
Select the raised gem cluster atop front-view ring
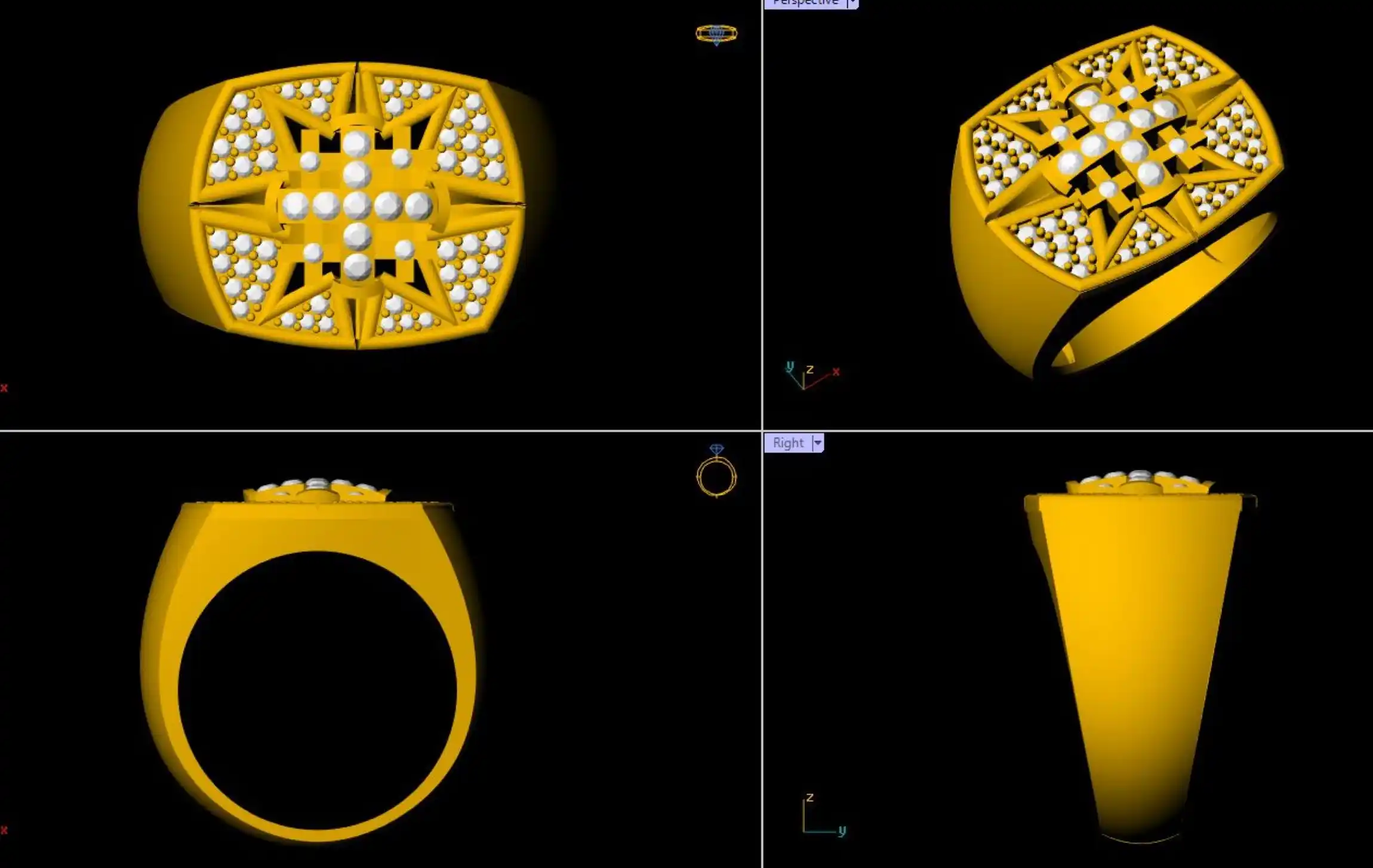click(316, 488)
